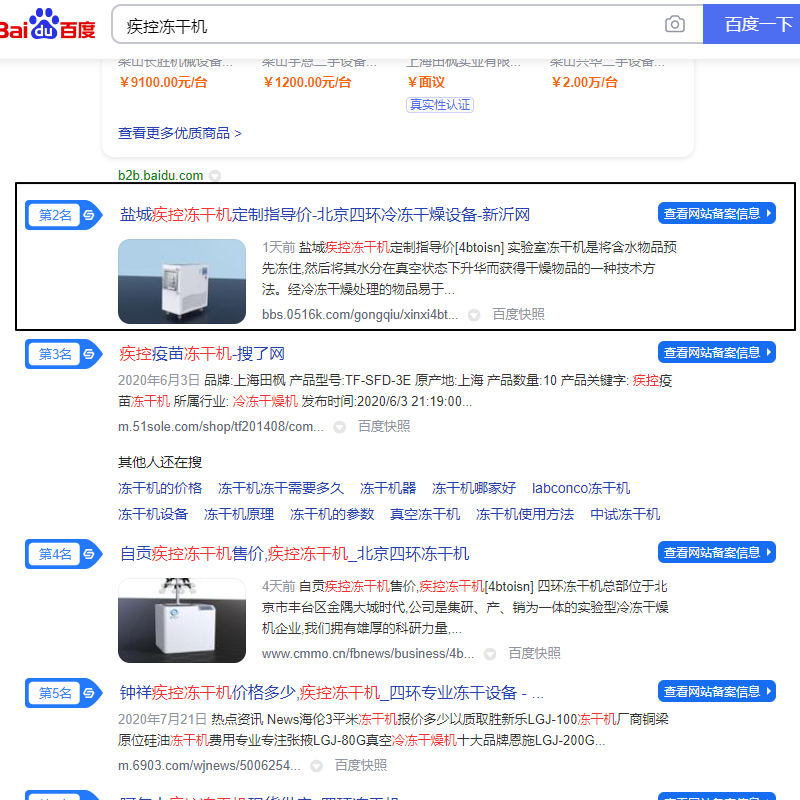Open the www.cmmo.cn/fbnews URL link
Image resolution: width=800 pixels, height=800 pixels.
pyautogui.click(x=368, y=653)
